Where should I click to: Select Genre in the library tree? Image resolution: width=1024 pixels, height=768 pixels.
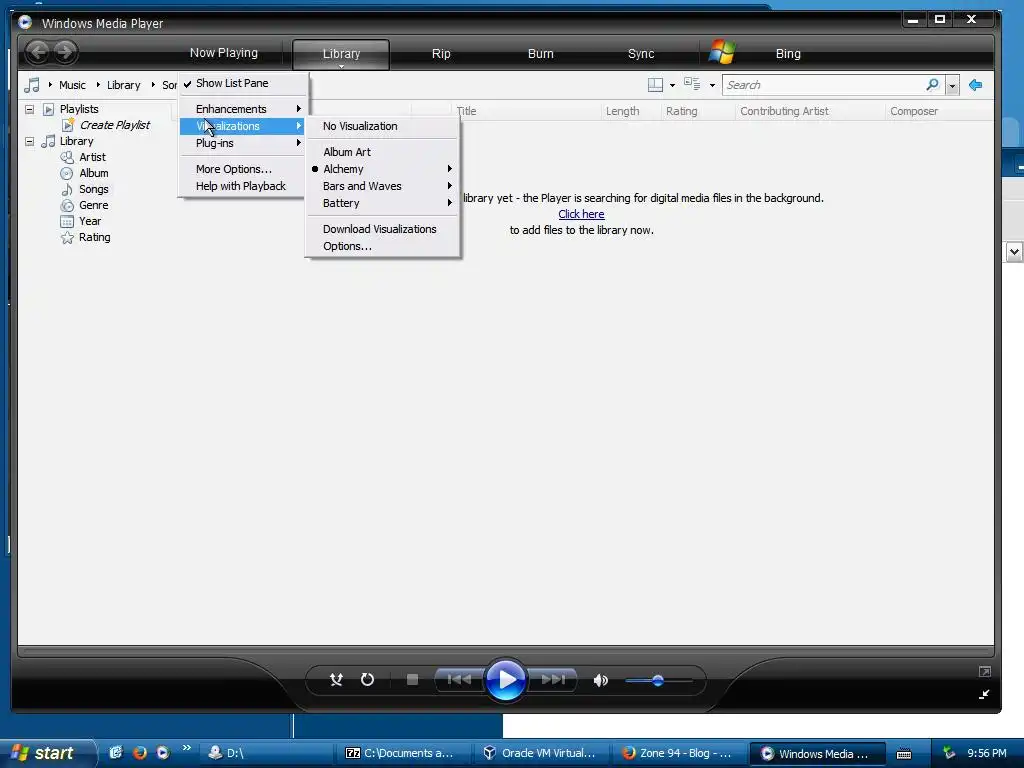[x=93, y=205]
